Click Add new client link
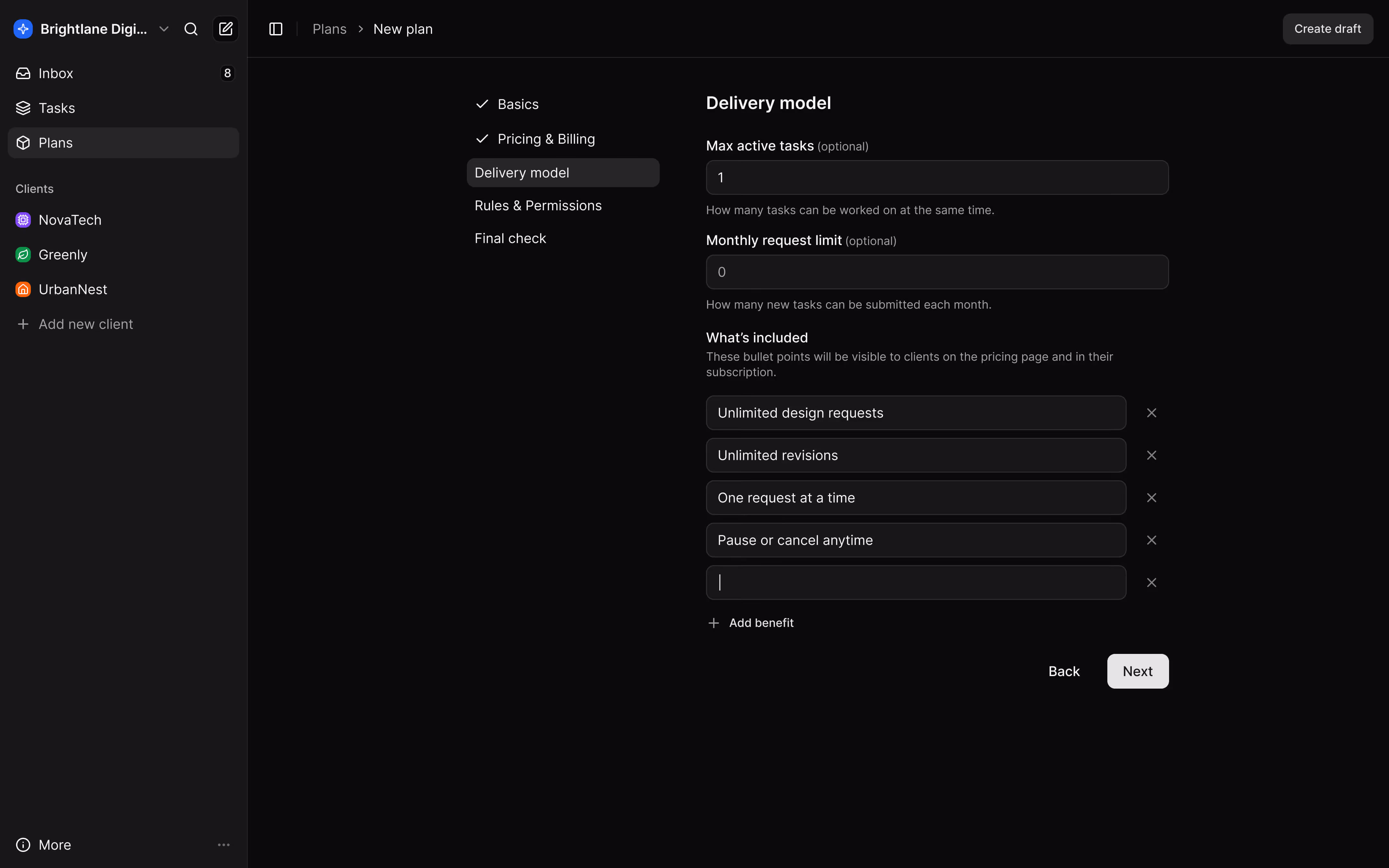Image resolution: width=1389 pixels, height=868 pixels. [86, 324]
